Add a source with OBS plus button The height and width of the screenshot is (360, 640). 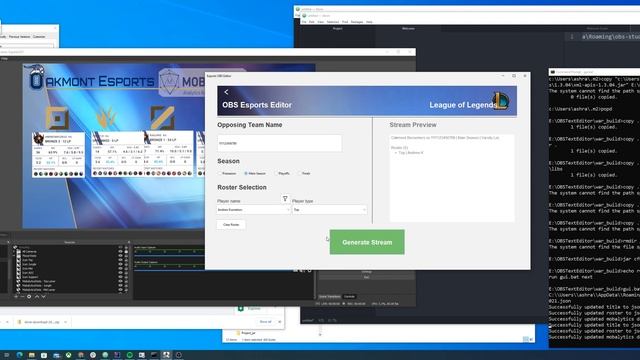click(16, 296)
